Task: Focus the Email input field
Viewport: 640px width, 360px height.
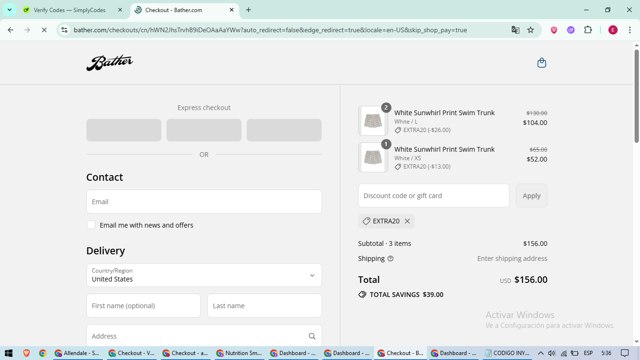Action: (x=204, y=202)
